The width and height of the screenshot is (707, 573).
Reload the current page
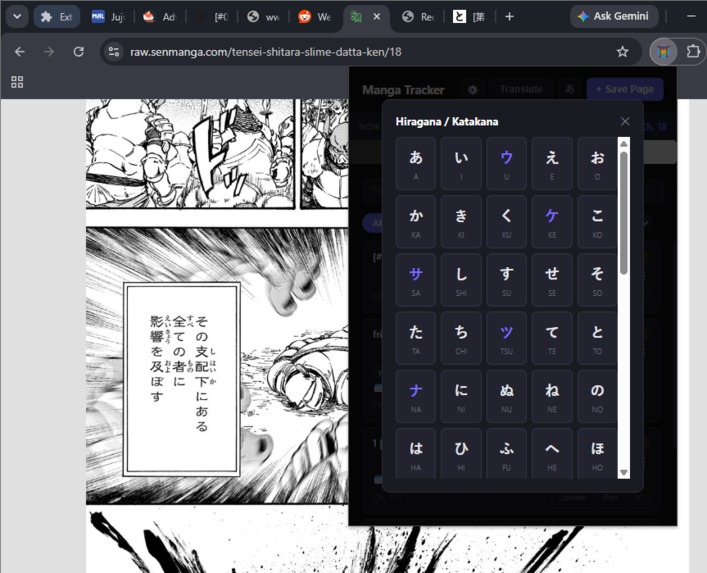(x=78, y=52)
